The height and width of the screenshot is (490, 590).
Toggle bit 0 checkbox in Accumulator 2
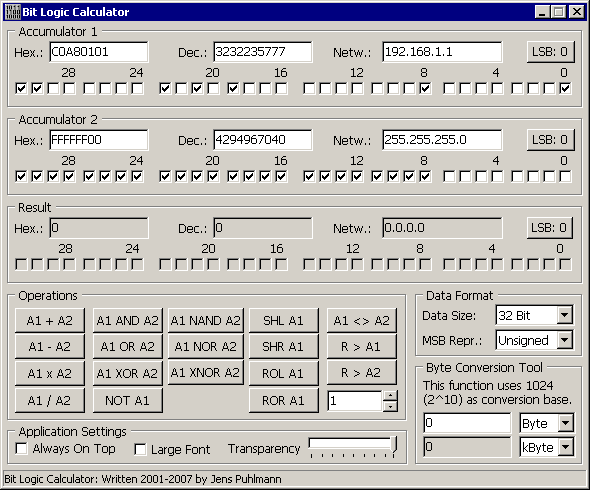[x=565, y=176]
